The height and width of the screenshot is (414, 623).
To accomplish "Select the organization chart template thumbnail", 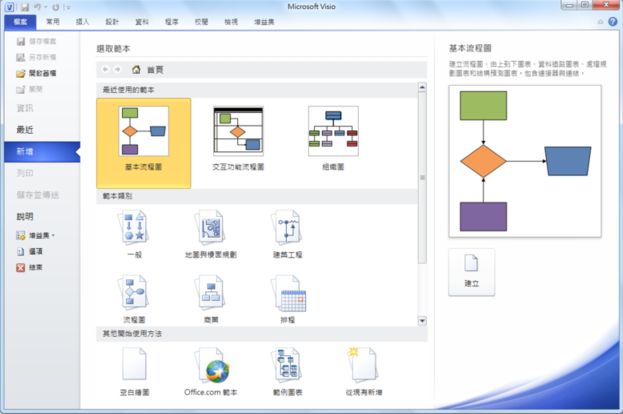I will point(333,132).
